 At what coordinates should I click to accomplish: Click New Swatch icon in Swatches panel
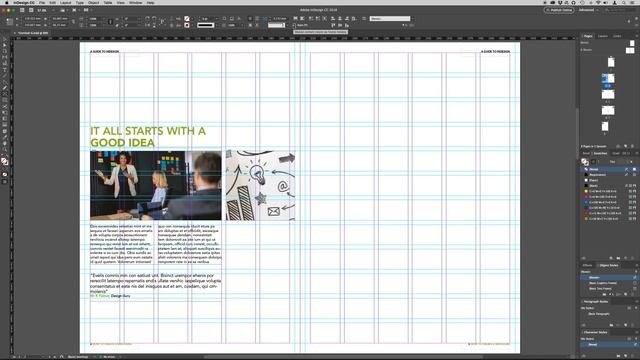(626, 258)
